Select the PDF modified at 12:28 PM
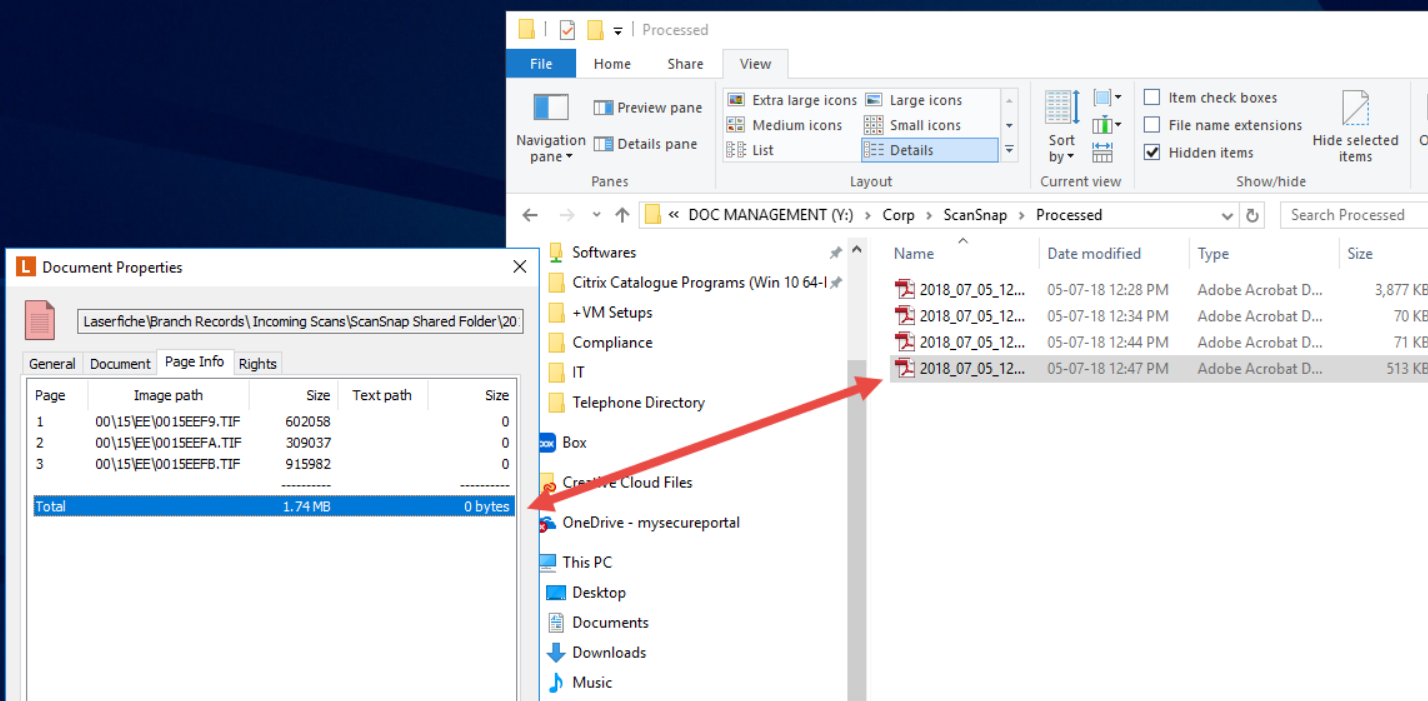This screenshot has width=1428, height=701. point(1158,290)
